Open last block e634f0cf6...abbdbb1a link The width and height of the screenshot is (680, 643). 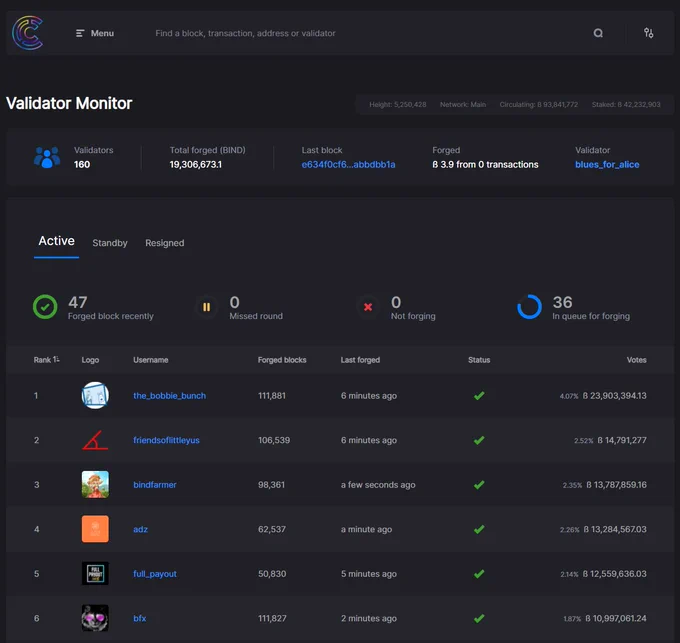click(x=348, y=165)
